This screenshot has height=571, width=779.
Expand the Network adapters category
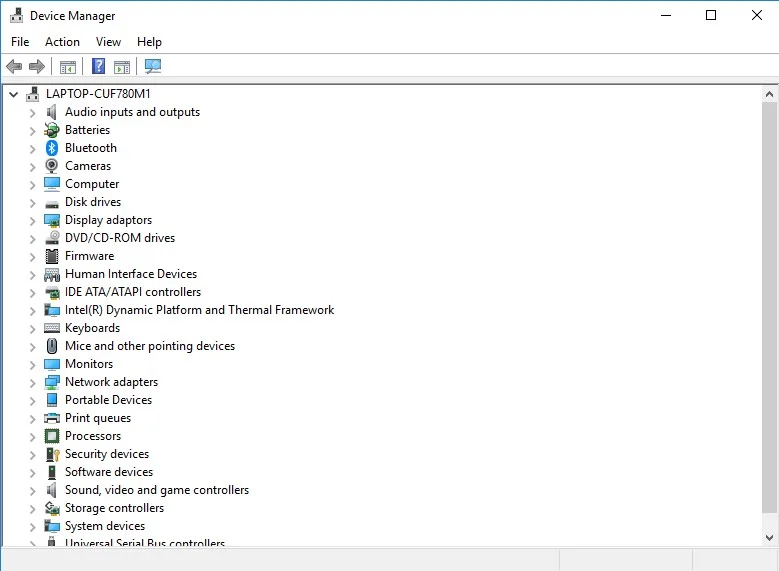[32, 382]
